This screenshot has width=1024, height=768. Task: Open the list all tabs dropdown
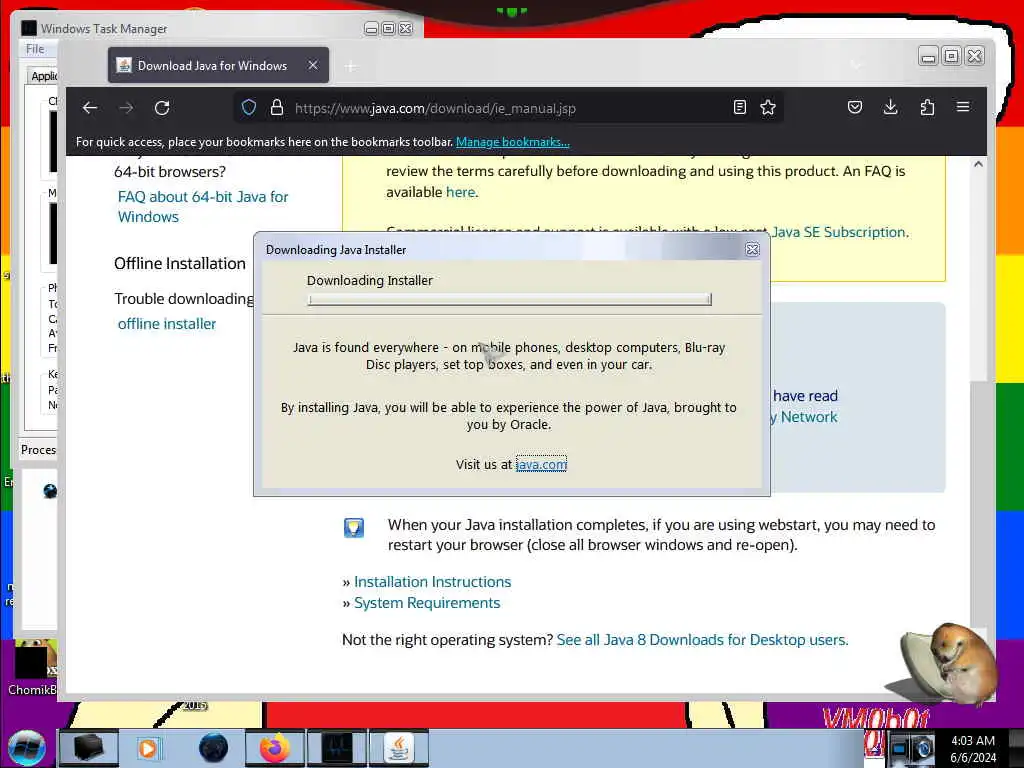click(x=856, y=65)
